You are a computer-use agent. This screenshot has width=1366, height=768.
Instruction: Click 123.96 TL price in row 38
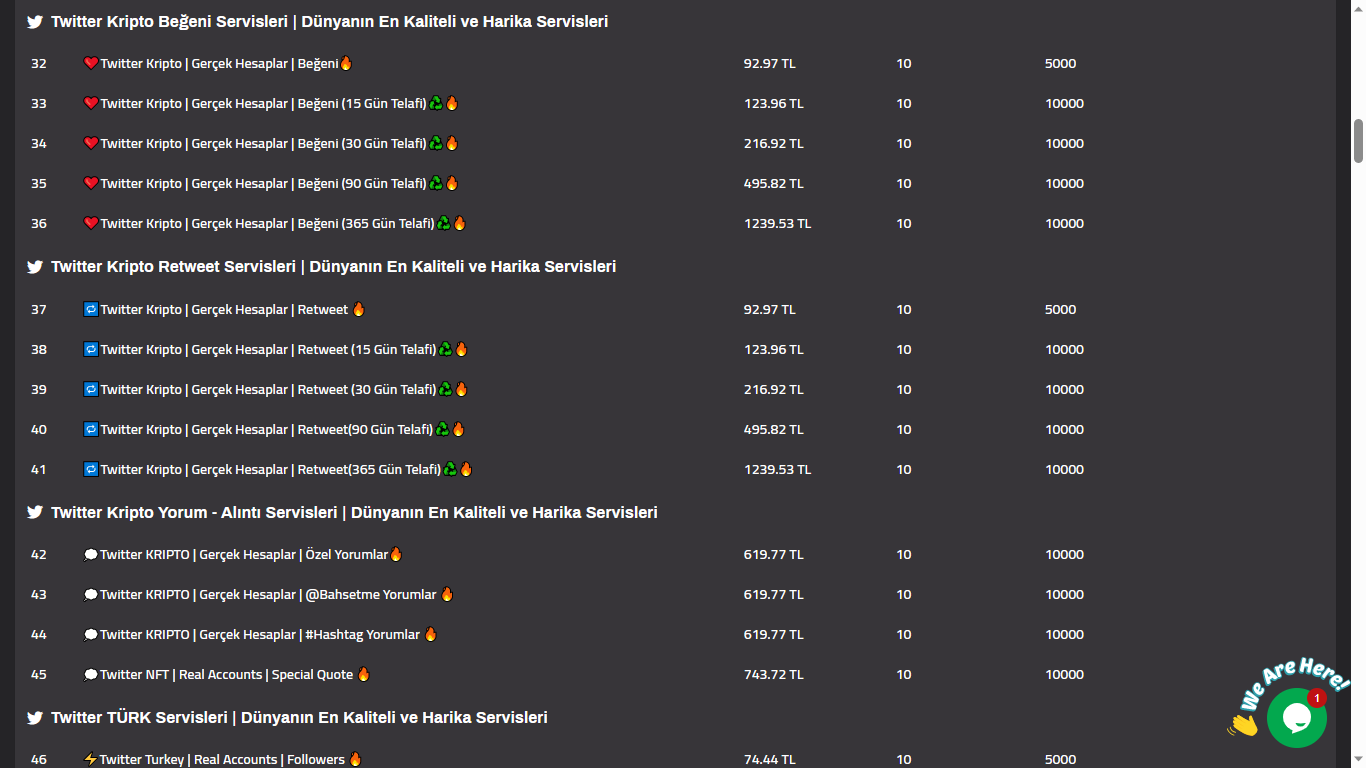pyautogui.click(x=773, y=349)
